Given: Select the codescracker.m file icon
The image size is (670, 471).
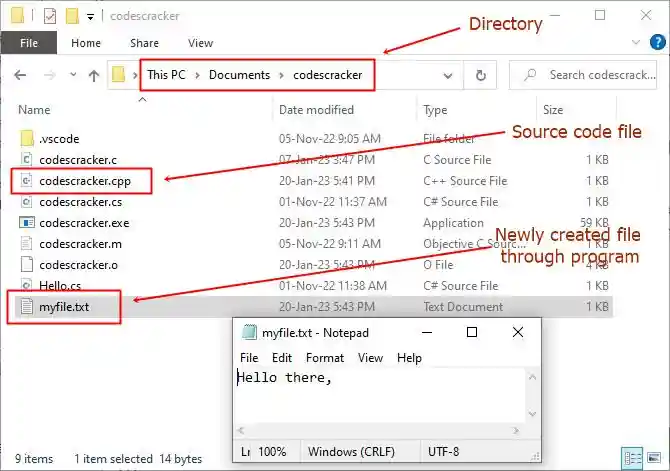Looking at the screenshot, I should pos(26,244).
